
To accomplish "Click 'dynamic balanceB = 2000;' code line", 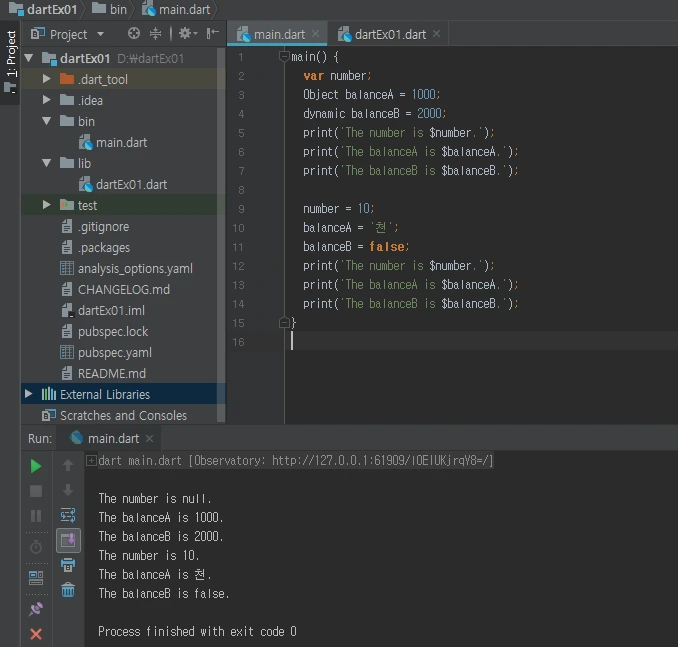I will coord(374,113).
